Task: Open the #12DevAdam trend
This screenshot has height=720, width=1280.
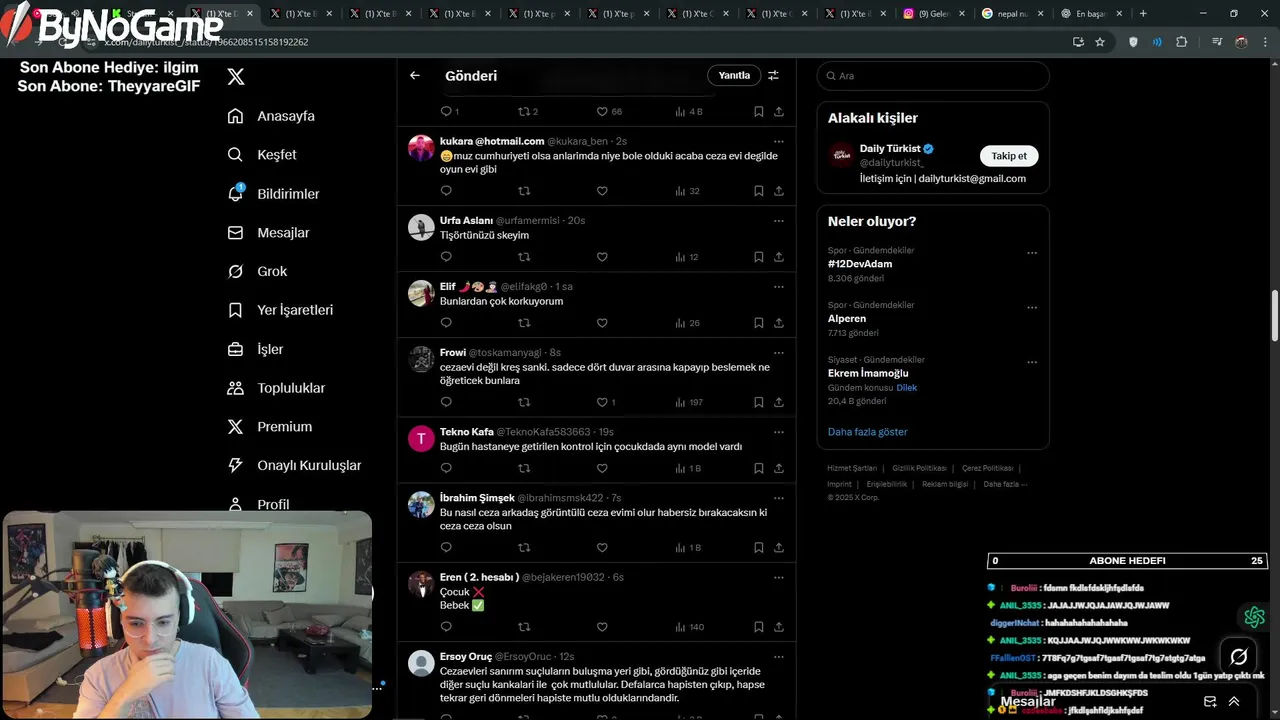Action: click(x=860, y=264)
